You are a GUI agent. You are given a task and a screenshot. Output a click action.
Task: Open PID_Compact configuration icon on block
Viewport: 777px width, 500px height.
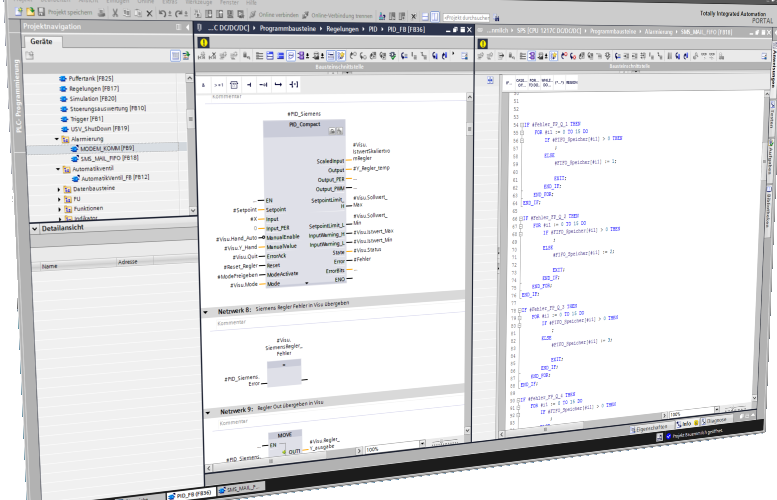(332, 131)
